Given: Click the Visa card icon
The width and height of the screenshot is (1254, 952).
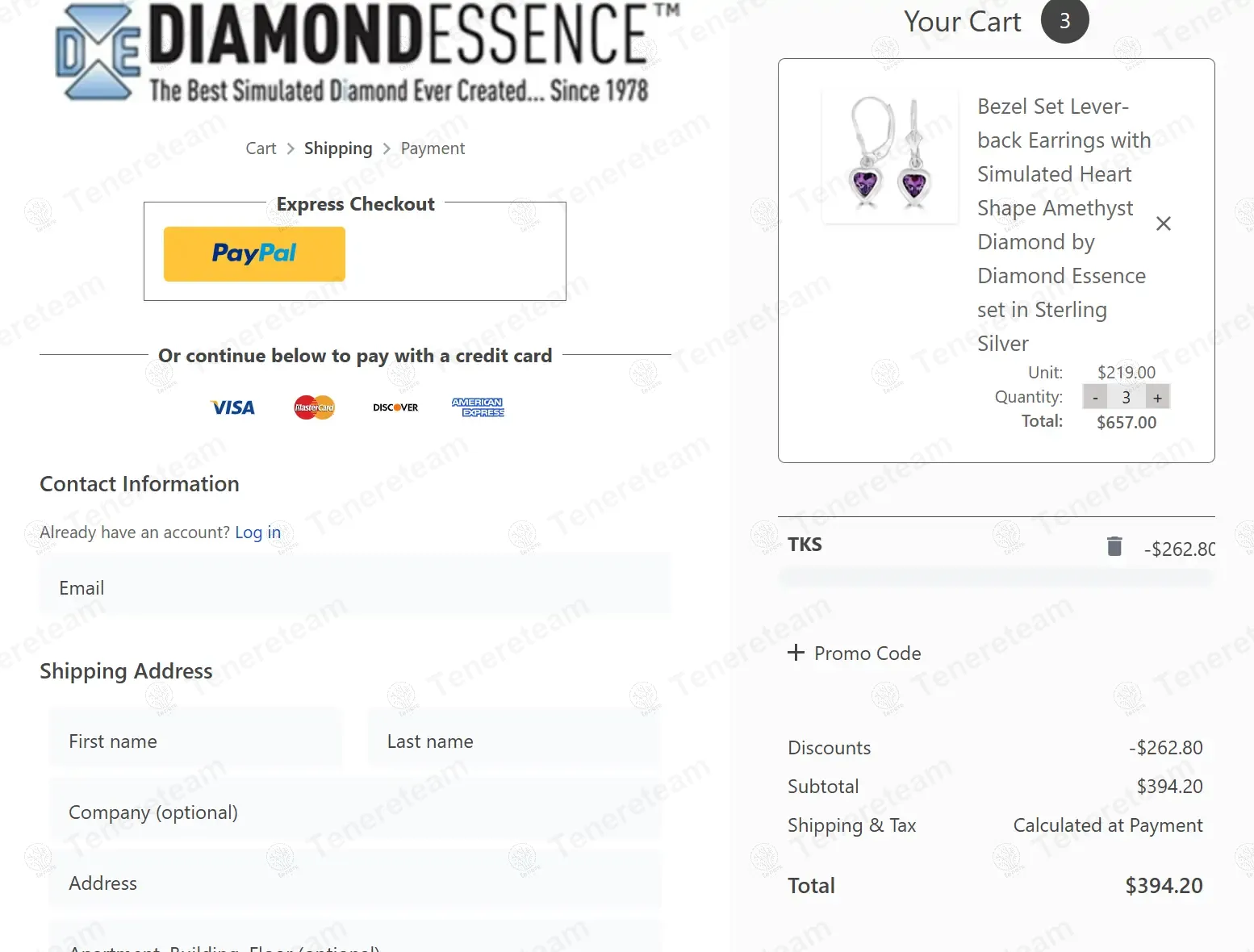Looking at the screenshot, I should pyautogui.click(x=233, y=407).
